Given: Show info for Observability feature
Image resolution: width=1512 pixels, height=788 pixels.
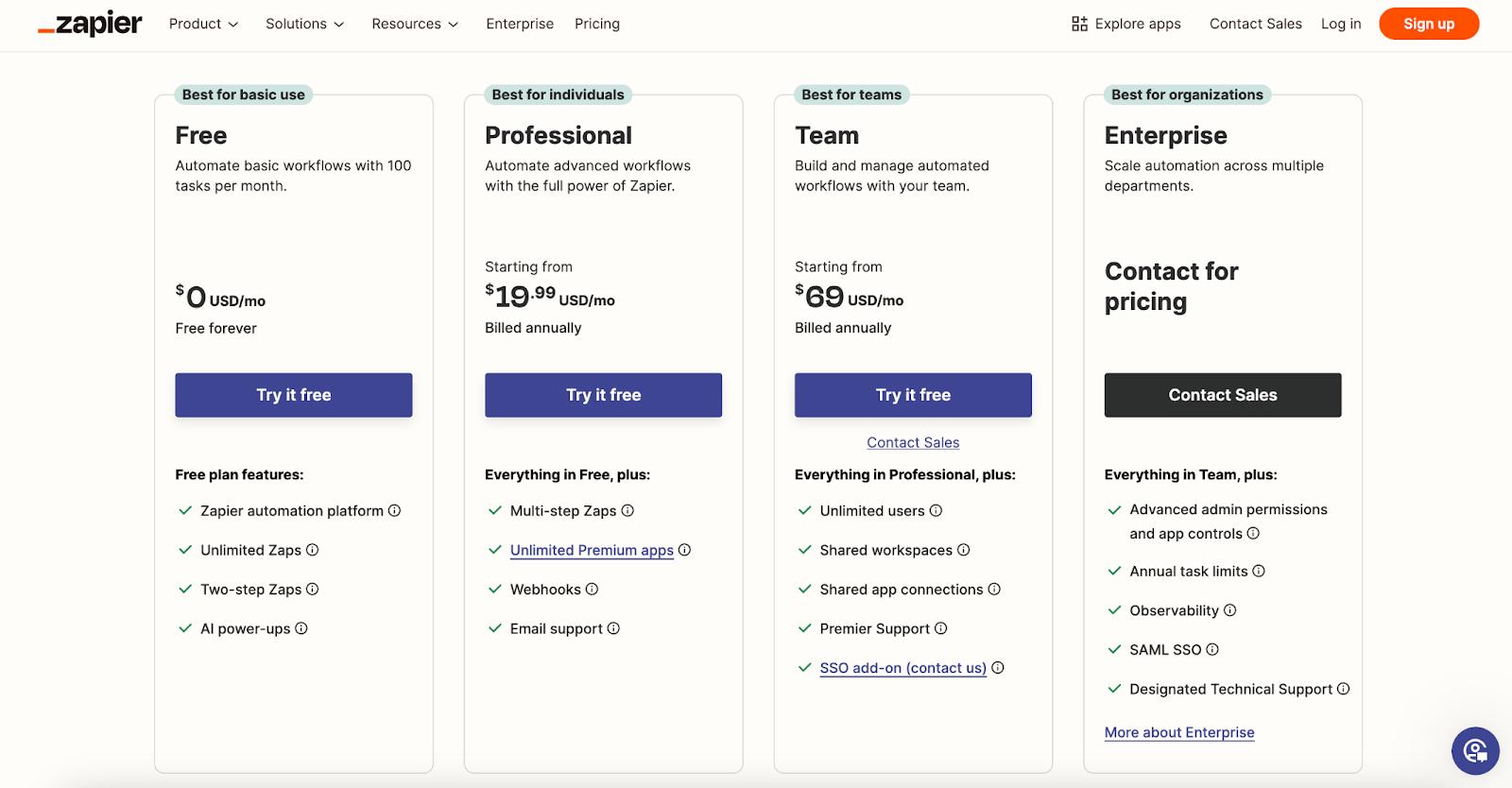Looking at the screenshot, I should click(x=1230, y=610).
